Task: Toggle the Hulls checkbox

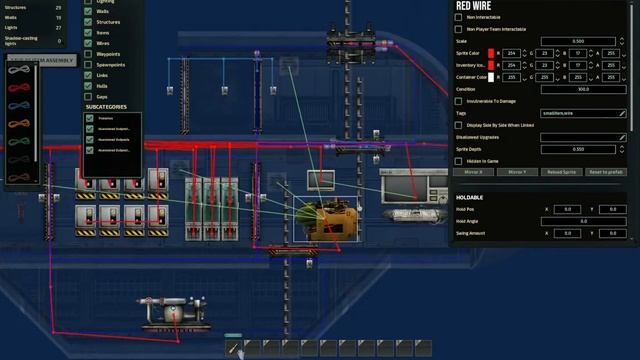Action: click(x=88, y=86)
